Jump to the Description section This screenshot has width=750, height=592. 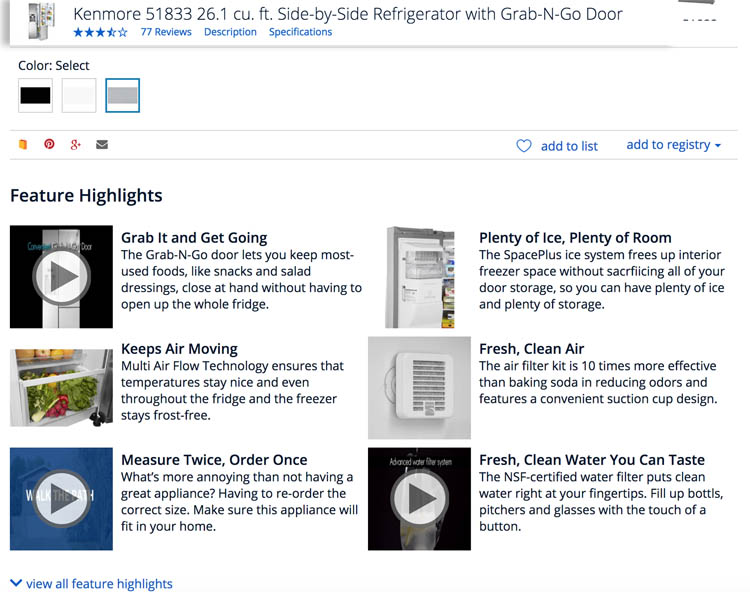[230, 32]
